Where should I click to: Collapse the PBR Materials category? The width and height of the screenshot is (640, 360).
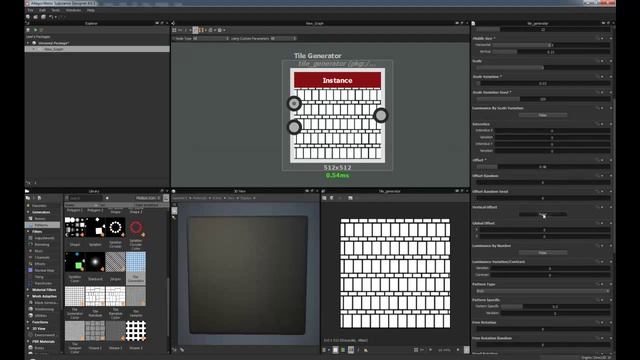point(28,342)
